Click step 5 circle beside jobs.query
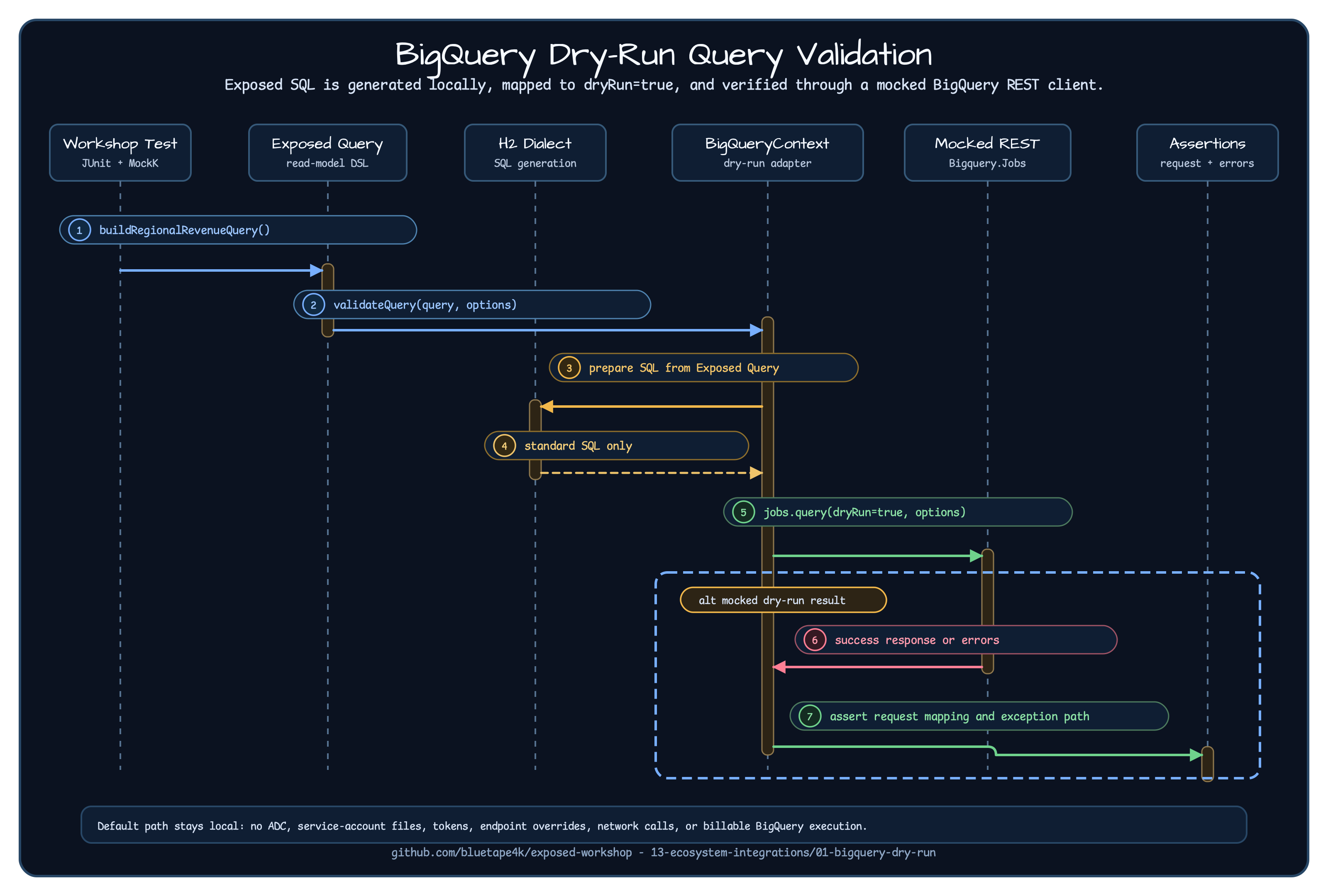Image resolution: width=1328 pixels, height=896 pixels. pos(743,512)
